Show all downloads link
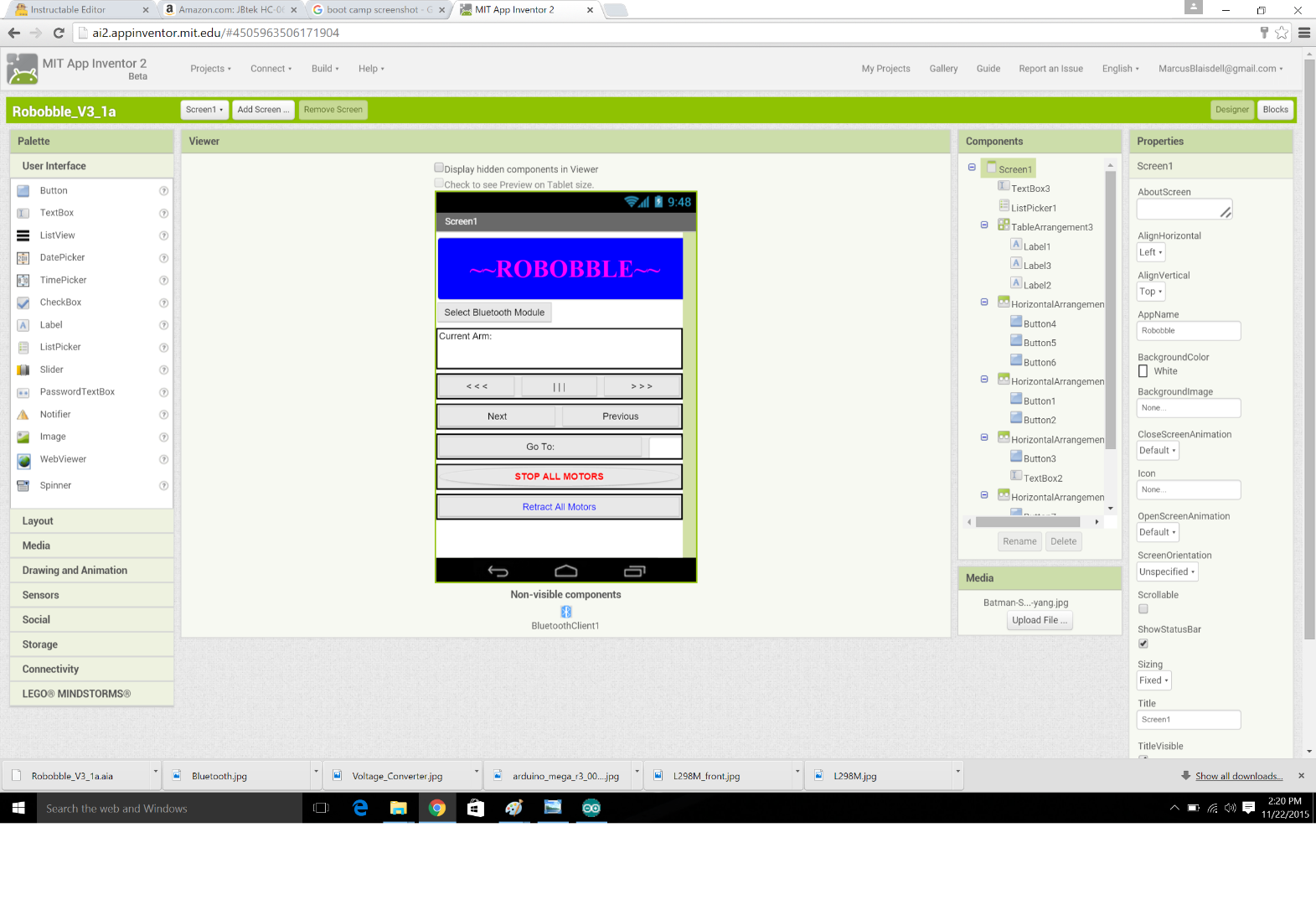Screen dimensions: 1316x905 coord(1239,776)
